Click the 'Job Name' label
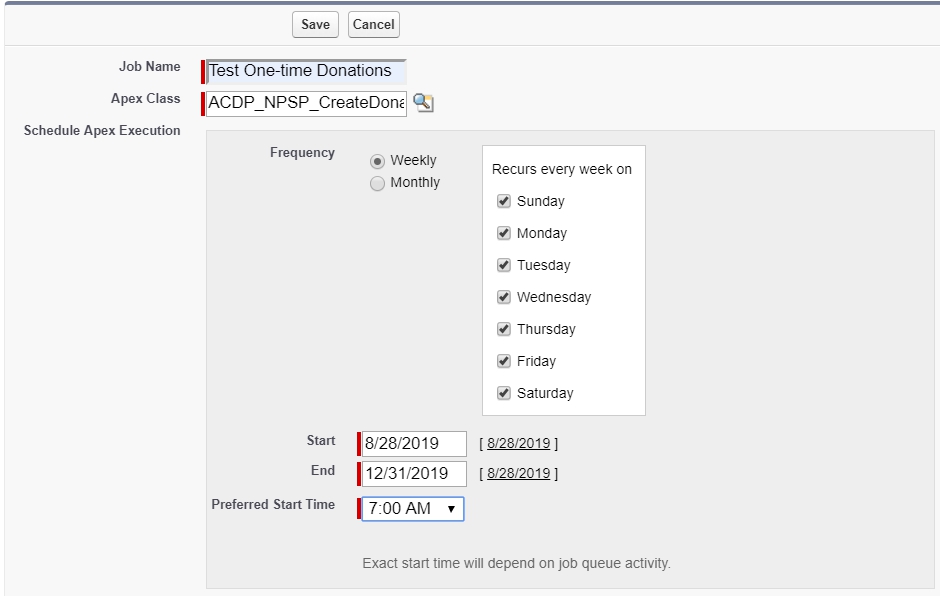The image size is (940, 596). 149,67
